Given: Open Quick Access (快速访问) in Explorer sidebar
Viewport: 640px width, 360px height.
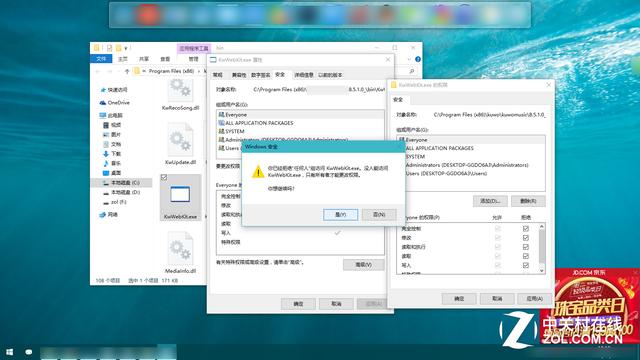Looking at the screenshot, I should click(114, 90).
